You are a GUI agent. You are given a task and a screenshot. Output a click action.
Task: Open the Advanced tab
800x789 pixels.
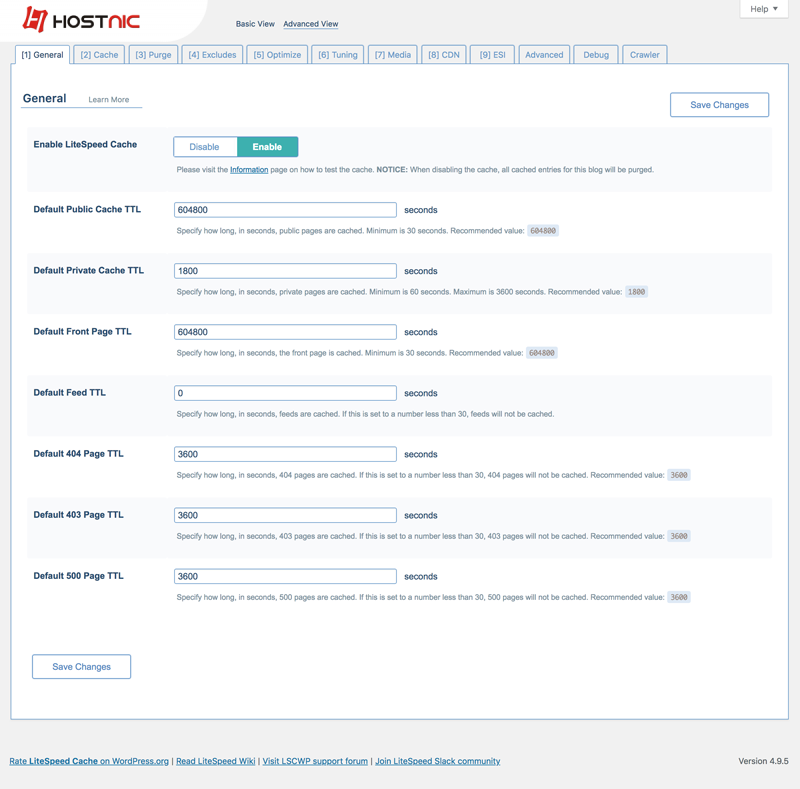(544, 55)
